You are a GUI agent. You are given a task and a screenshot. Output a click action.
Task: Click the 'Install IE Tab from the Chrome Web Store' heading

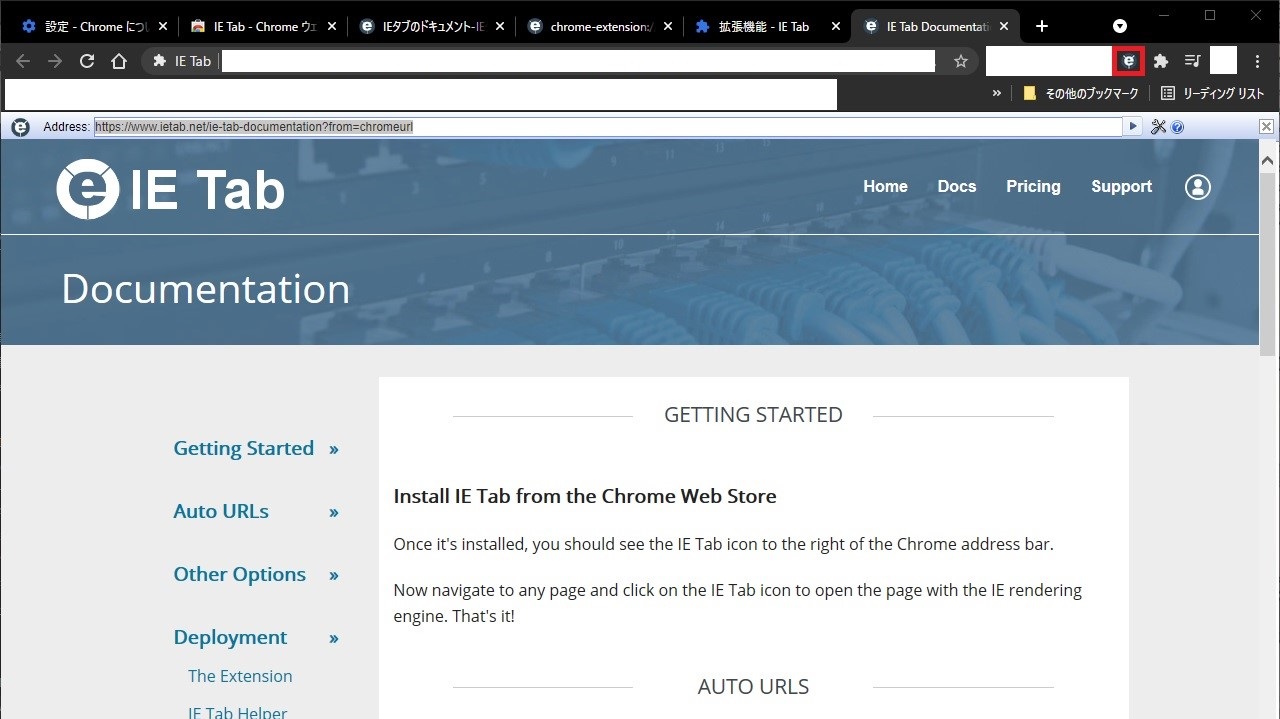click(x=585, y=497)
